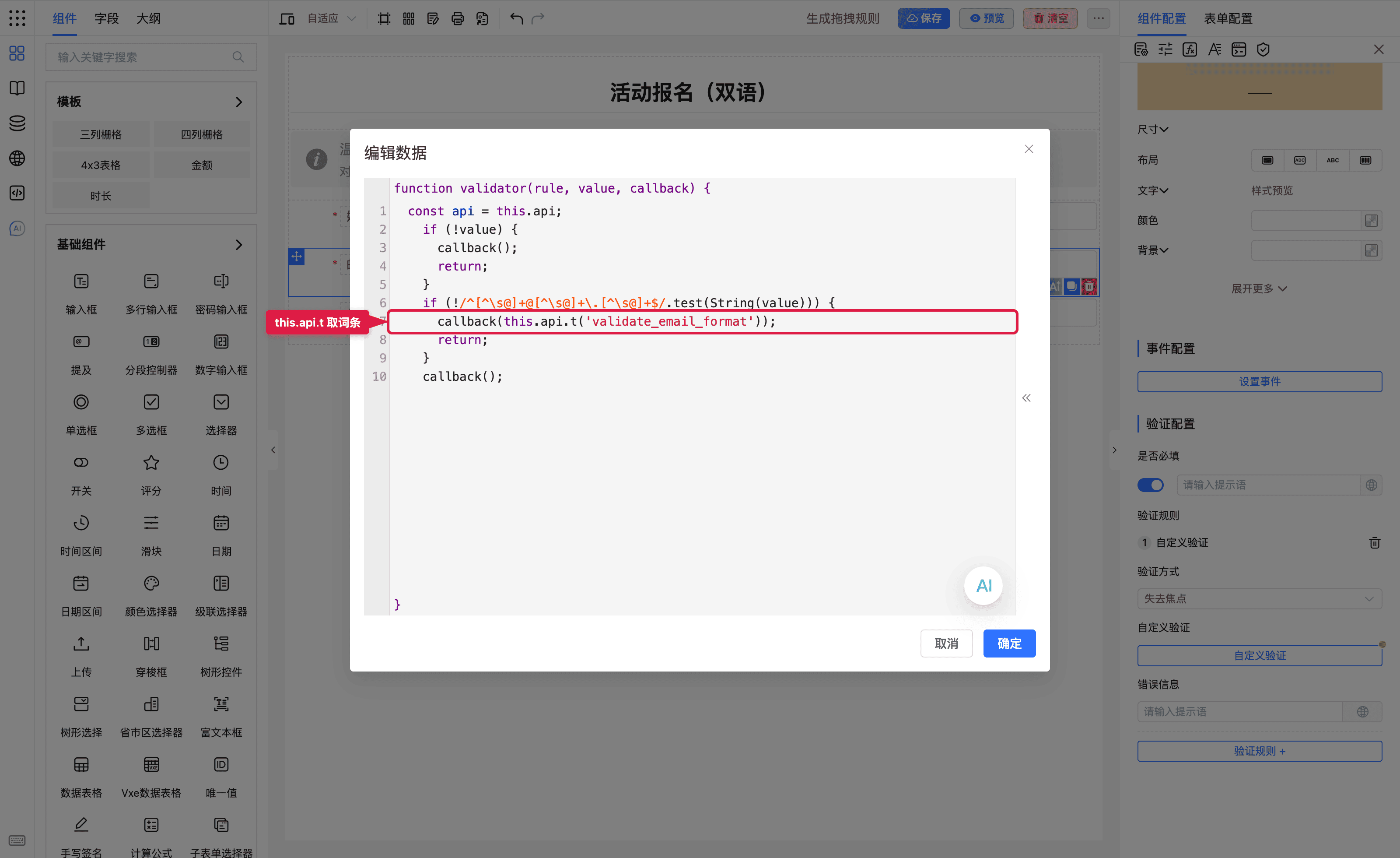Delete the 自定义验证 rule with the trash icon
The image size is (1400, 858).
click(x=1375, y=542)
